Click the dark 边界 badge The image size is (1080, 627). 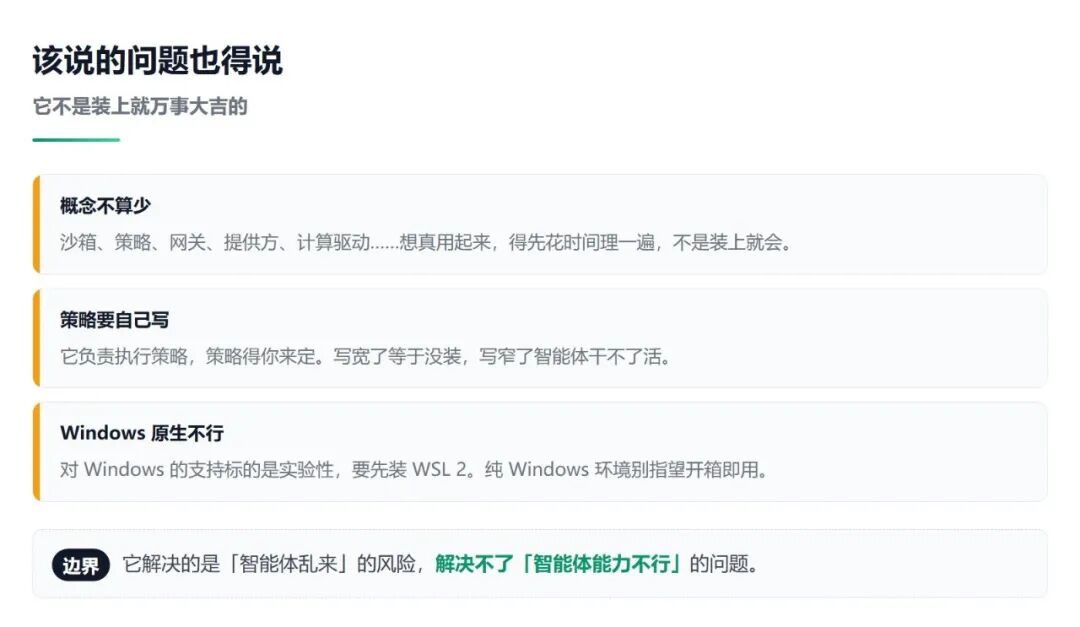pyautogui.click(x=81, y=566)
